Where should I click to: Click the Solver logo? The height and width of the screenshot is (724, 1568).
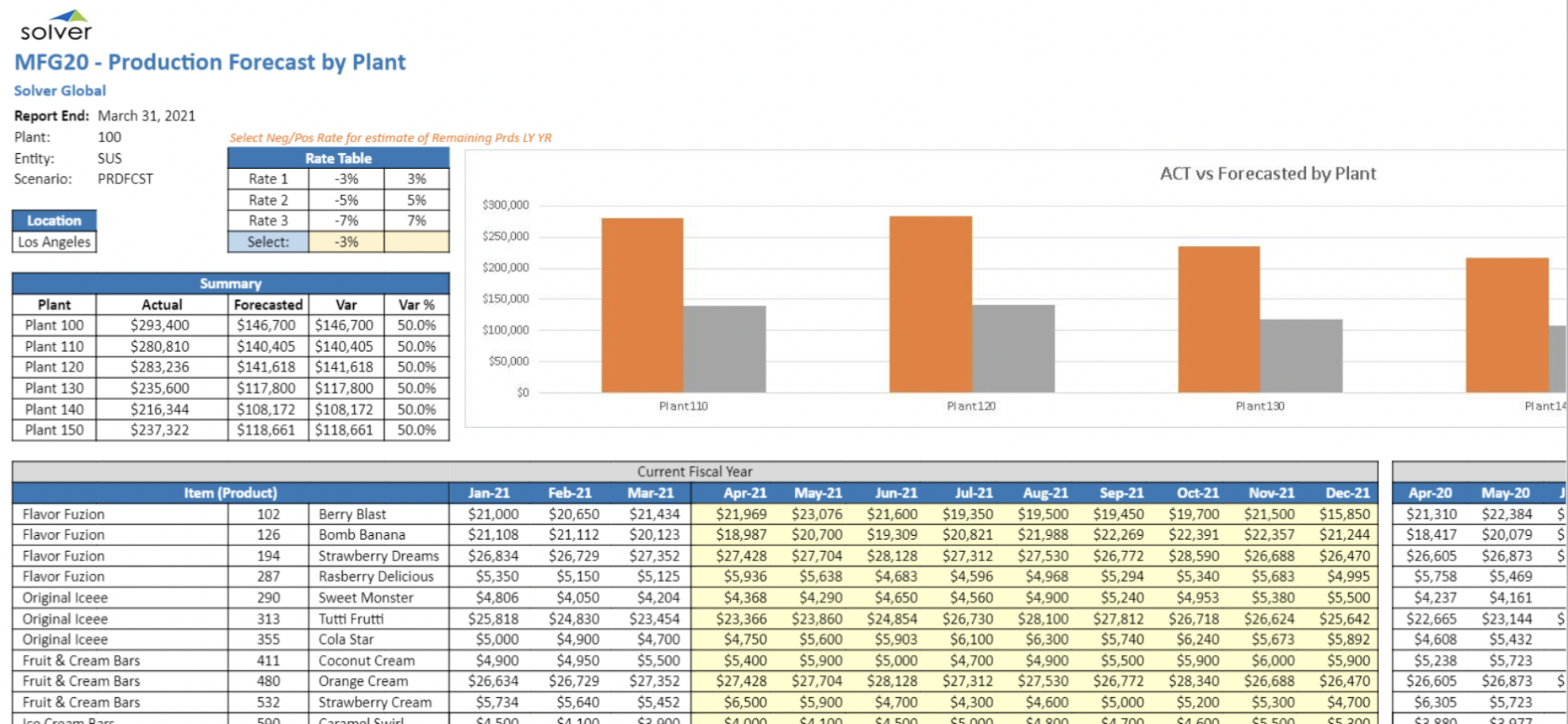[x=56, y=25]
